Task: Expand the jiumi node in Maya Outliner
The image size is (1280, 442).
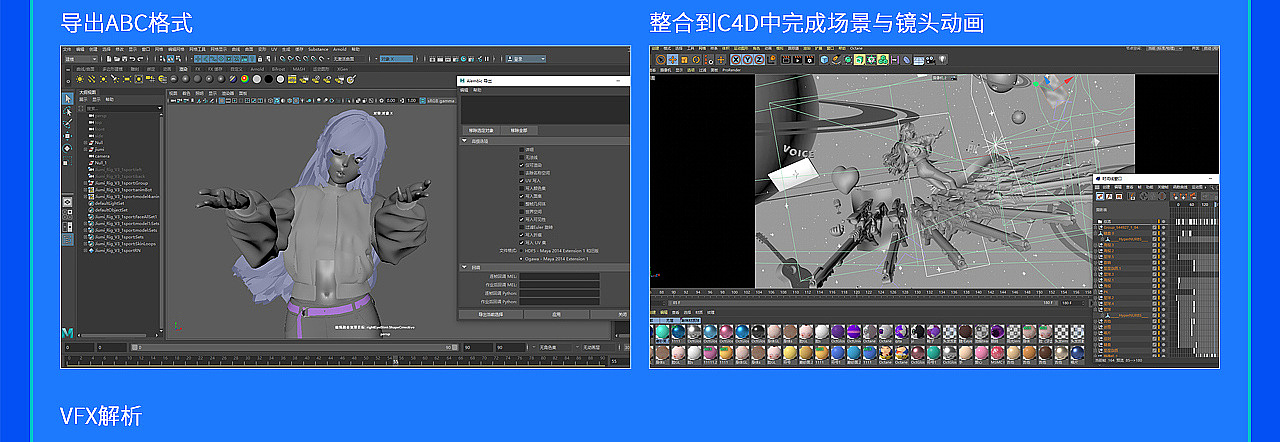Action: (85, 149)
